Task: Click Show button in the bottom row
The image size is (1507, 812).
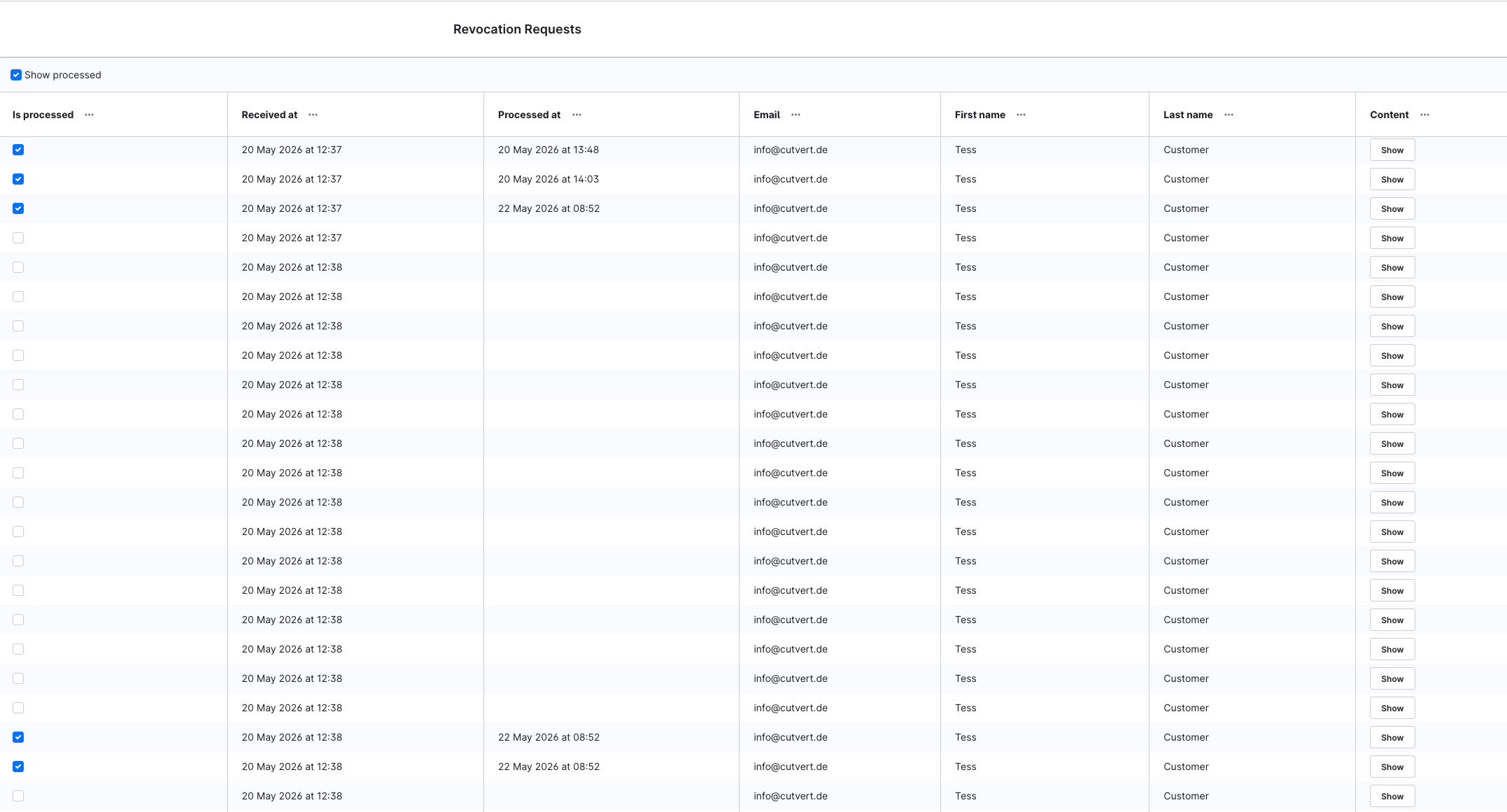Action: [x=1392, y=796]
